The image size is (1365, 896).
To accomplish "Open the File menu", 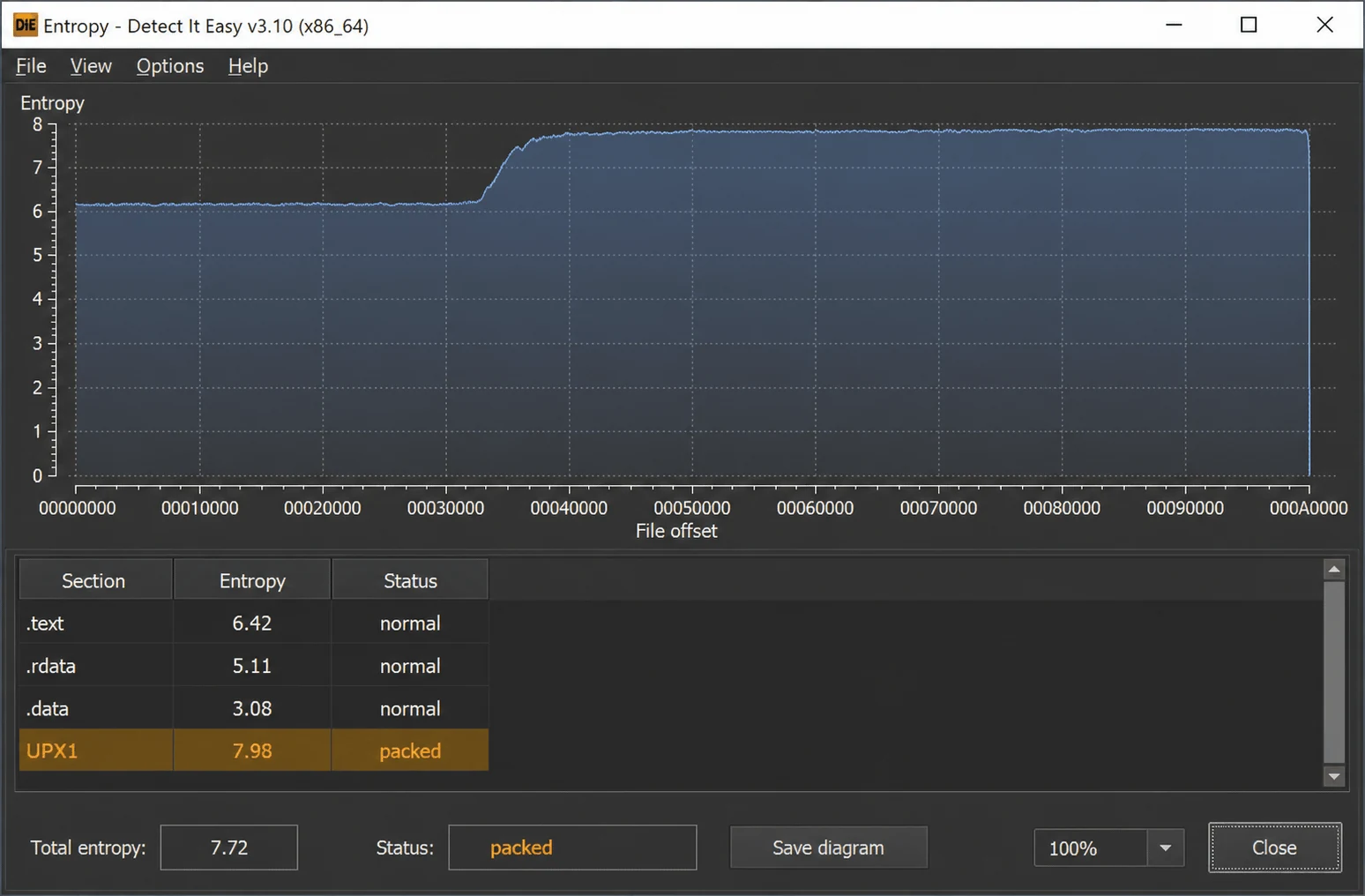I will (31, 66).
